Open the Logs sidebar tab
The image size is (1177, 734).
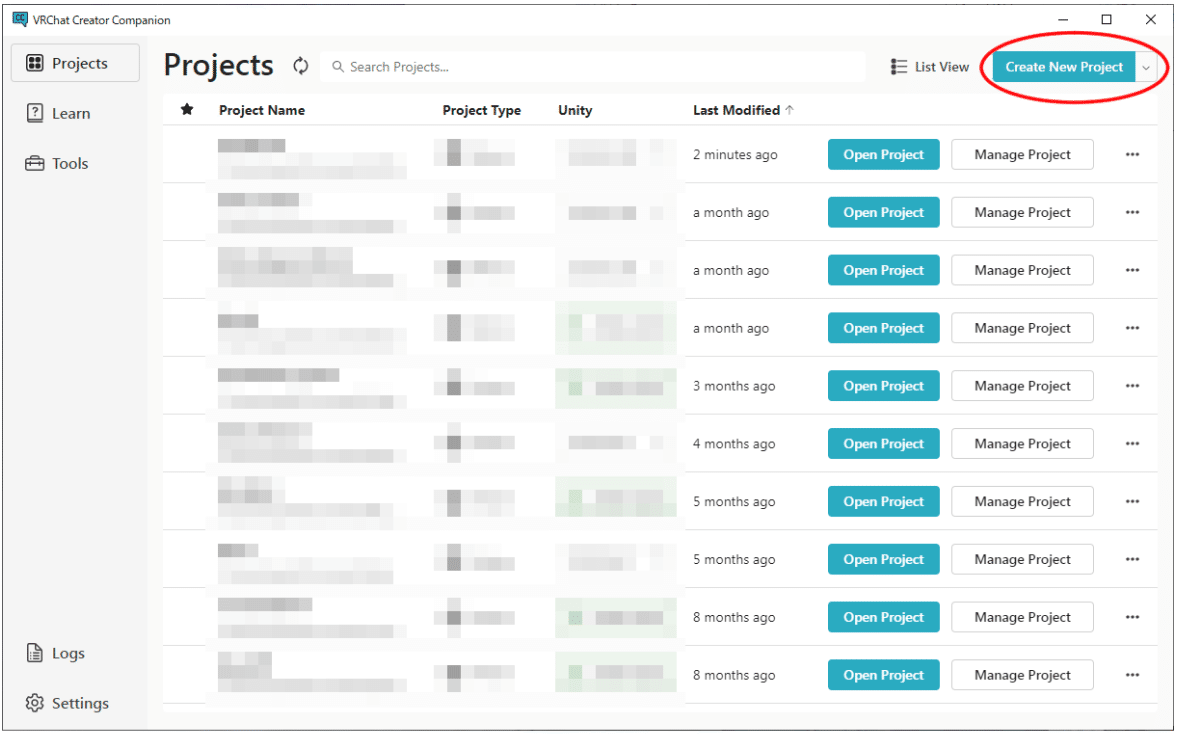56,653
